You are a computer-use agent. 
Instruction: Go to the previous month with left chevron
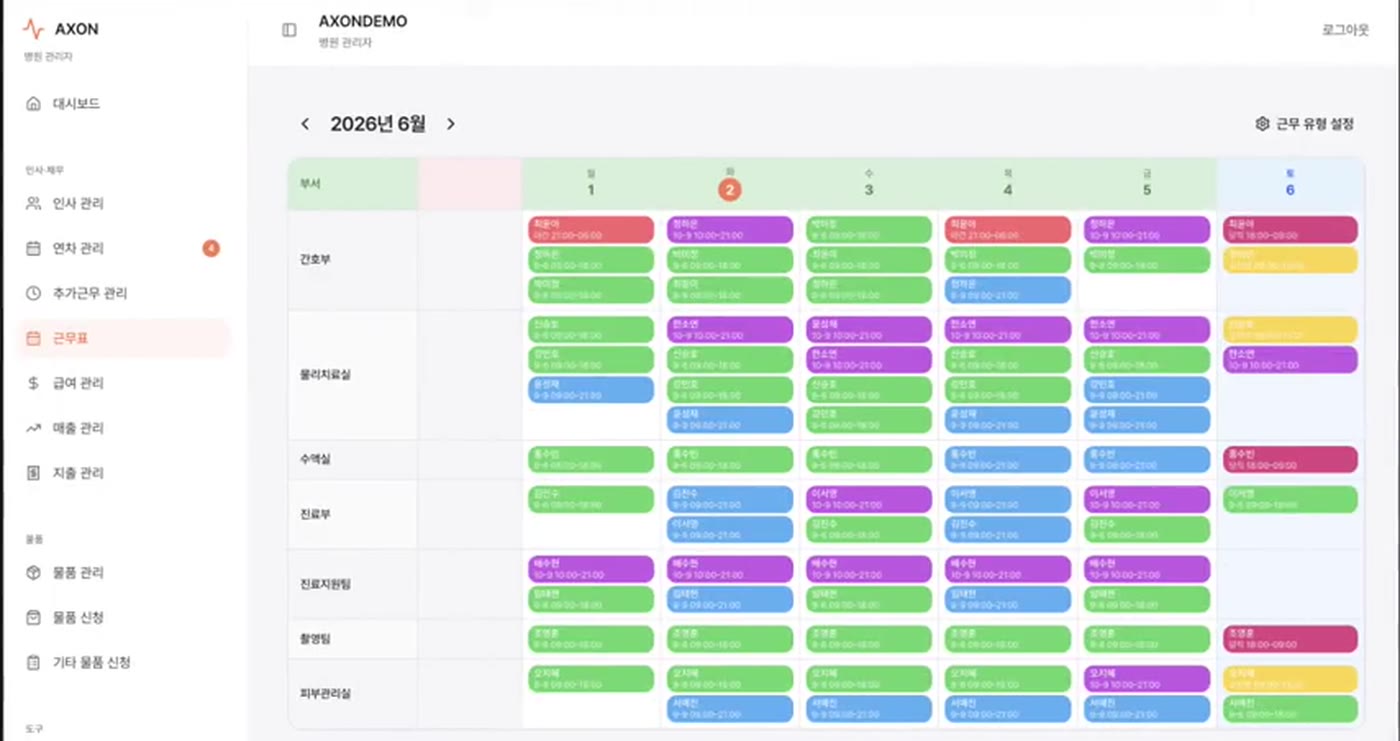coord(305,124)
